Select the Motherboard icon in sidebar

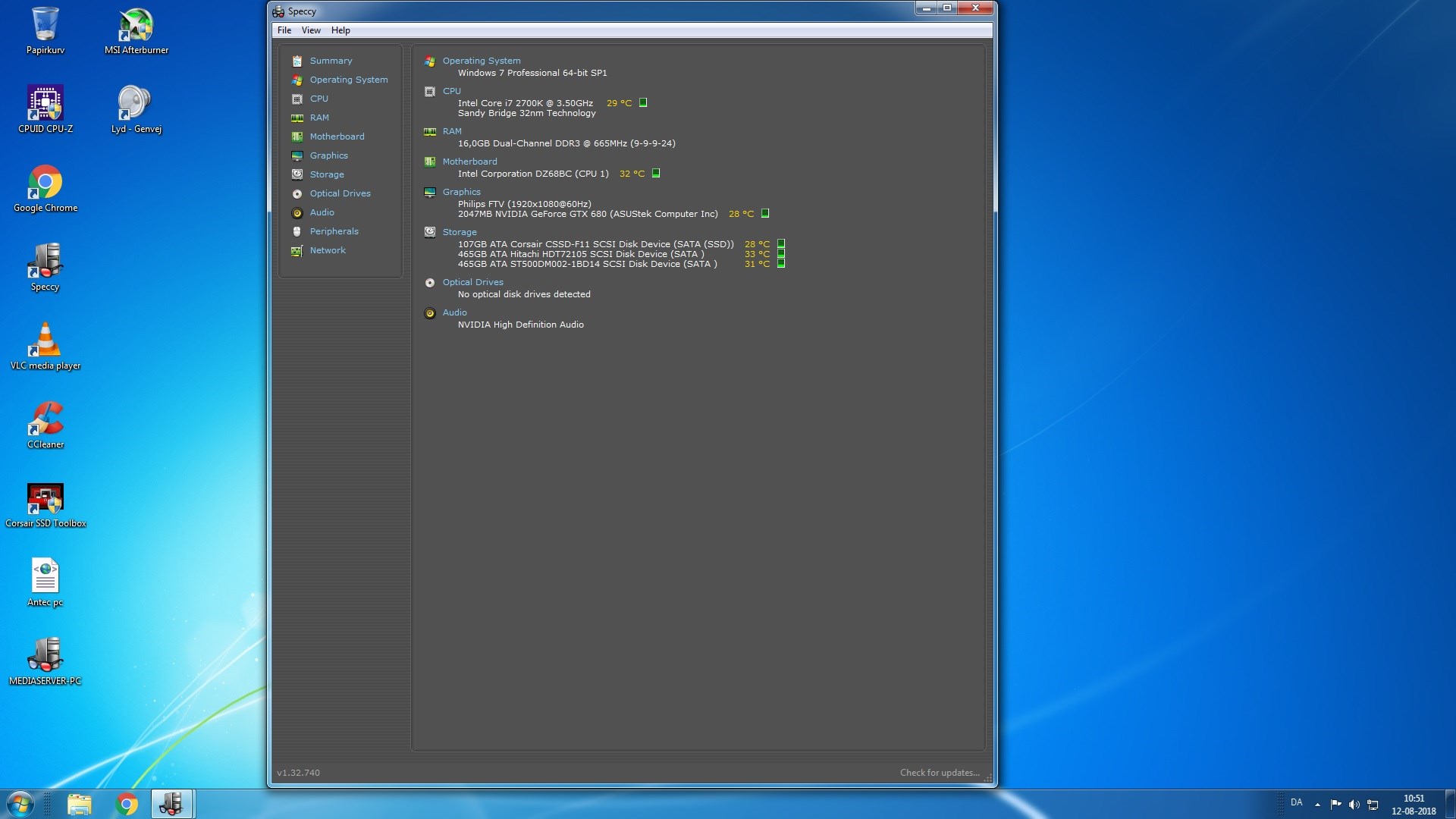point(297,136)
